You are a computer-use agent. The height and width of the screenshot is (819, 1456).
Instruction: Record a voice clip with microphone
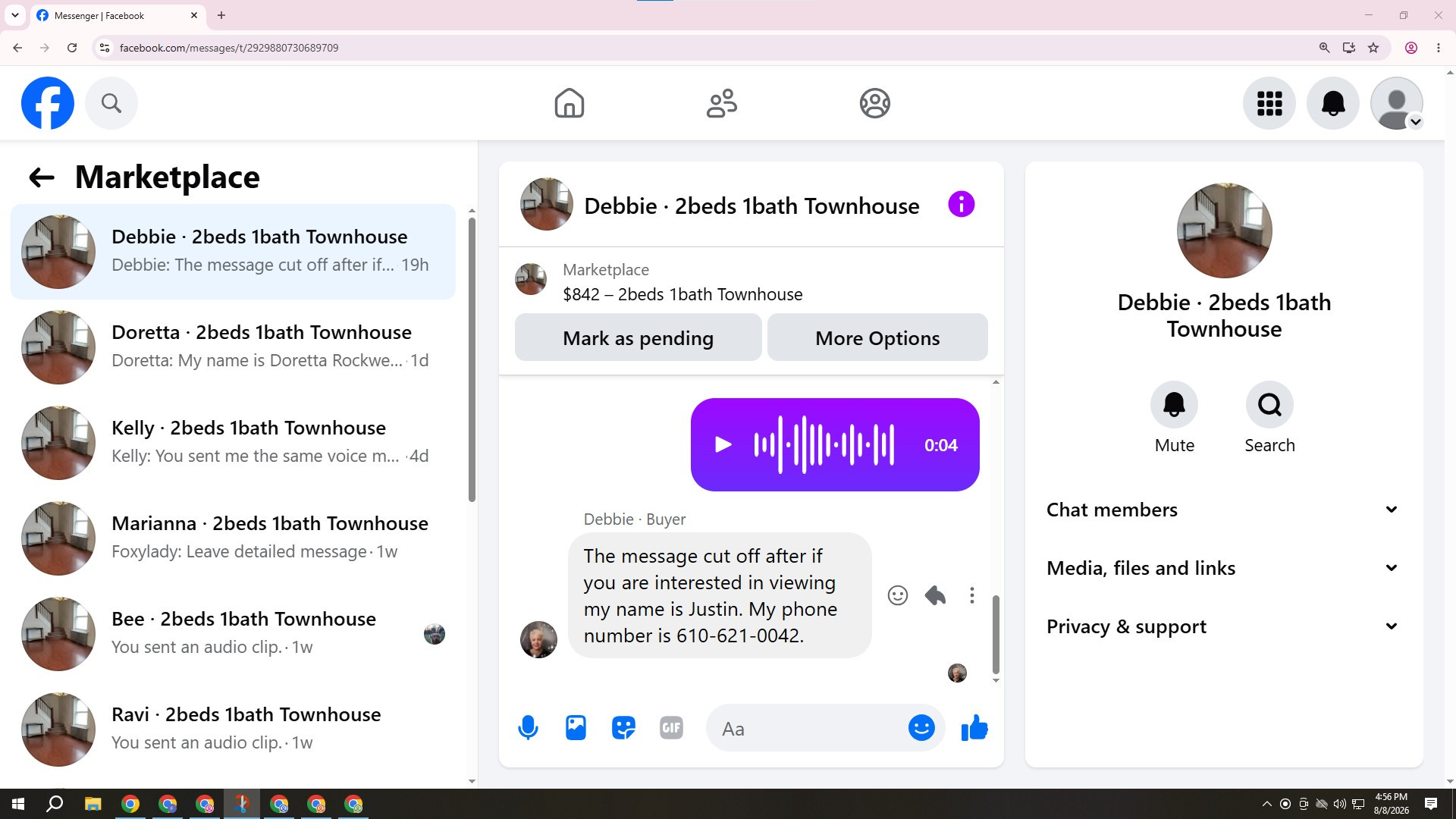coord(529,728)
